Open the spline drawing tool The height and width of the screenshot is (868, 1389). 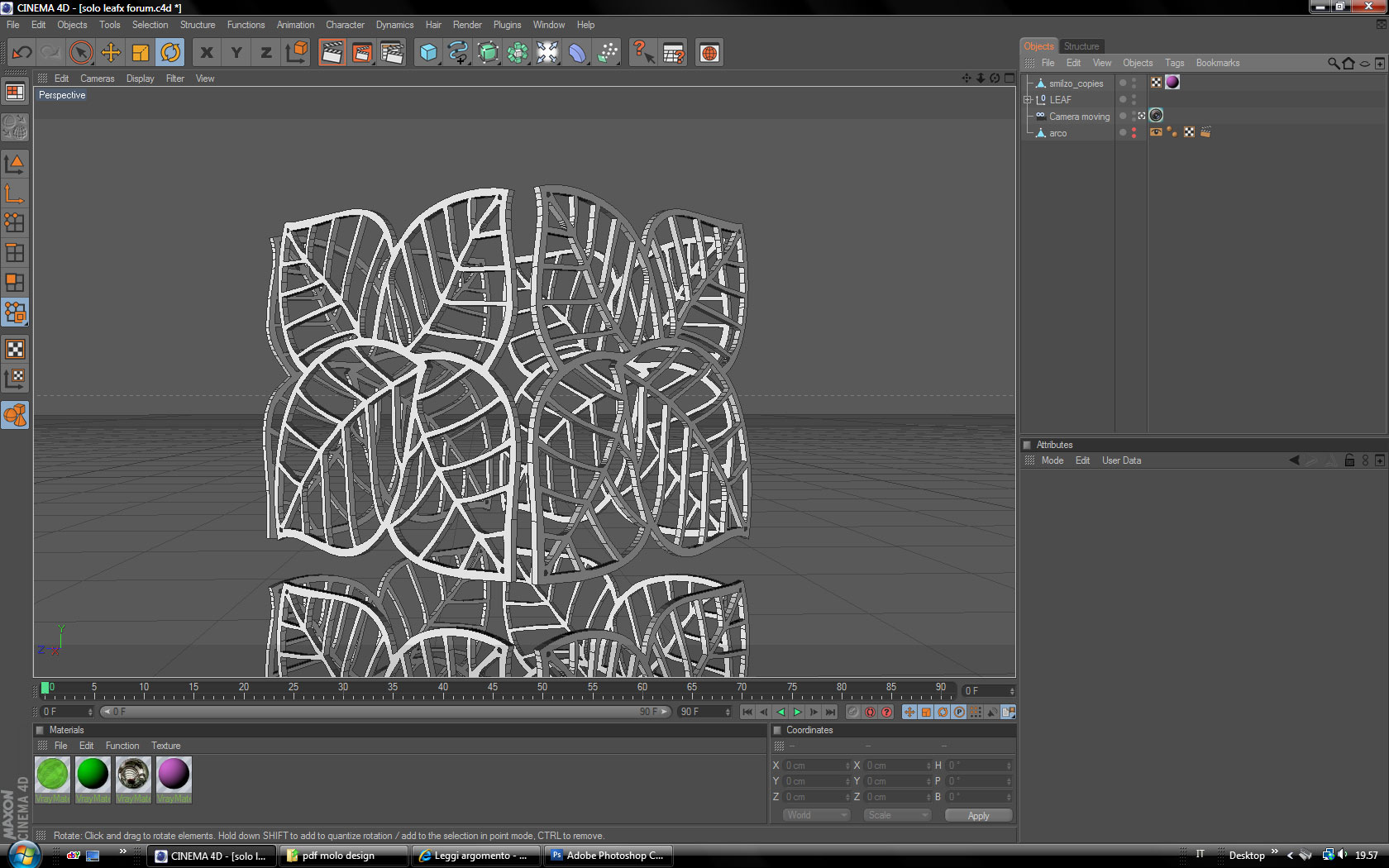(458, 53)
